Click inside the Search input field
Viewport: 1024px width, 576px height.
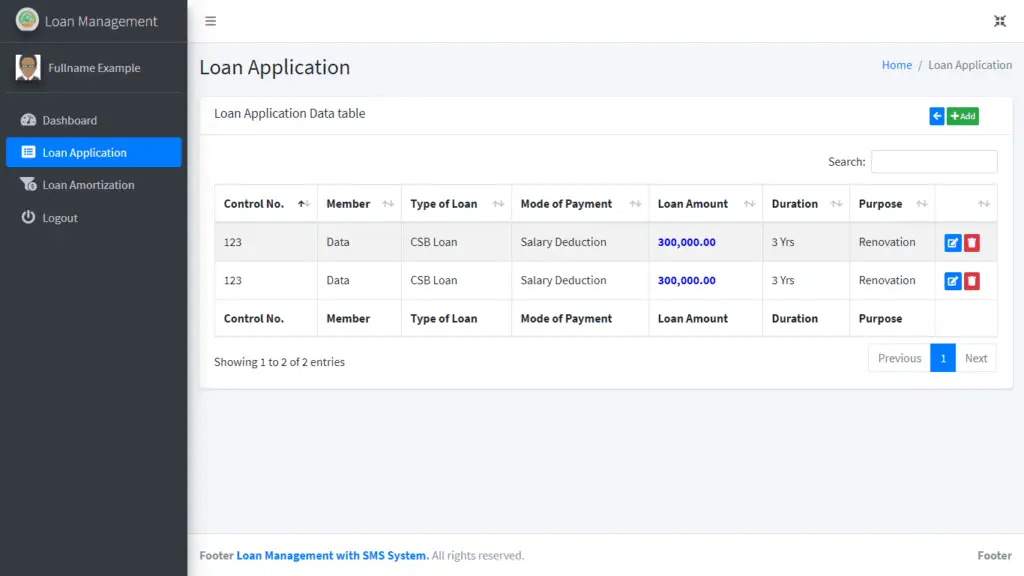coord(934,161)
